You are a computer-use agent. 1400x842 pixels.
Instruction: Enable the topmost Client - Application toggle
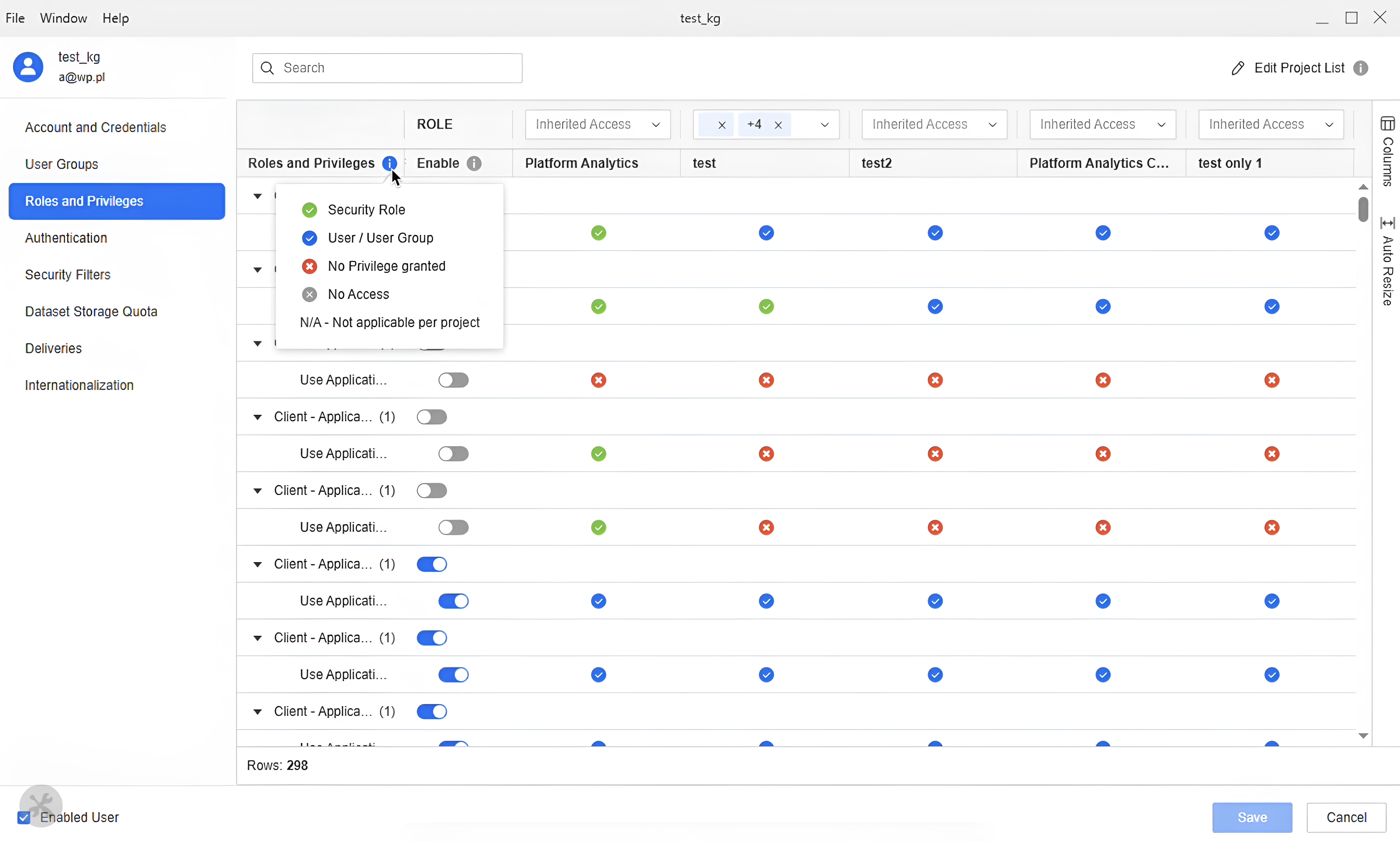click(x=432, y=417)
